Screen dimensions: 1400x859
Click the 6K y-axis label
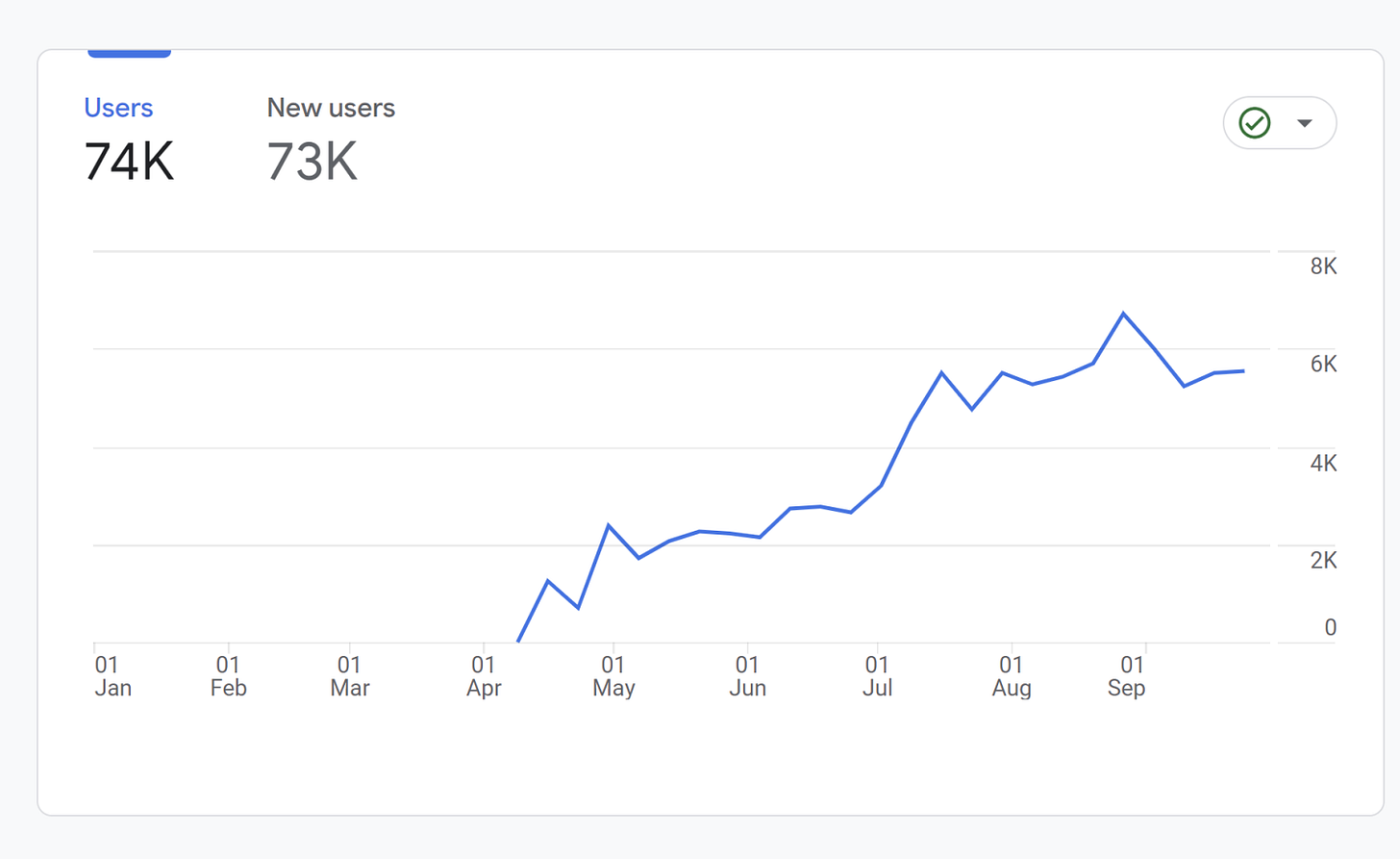click(x=1323, y=364)
